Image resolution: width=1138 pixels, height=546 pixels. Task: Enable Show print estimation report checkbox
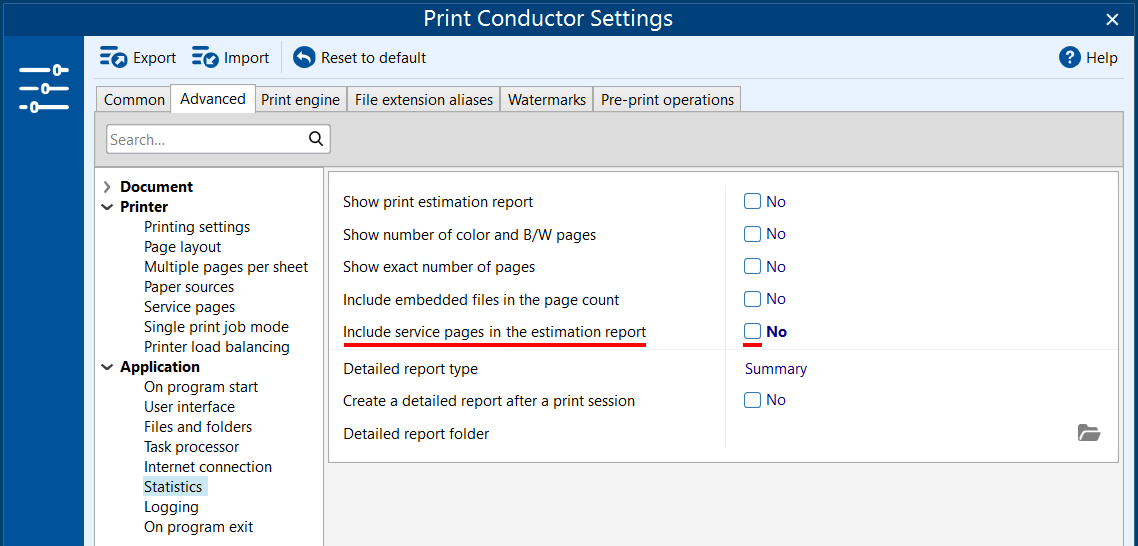tap(753, 202)
